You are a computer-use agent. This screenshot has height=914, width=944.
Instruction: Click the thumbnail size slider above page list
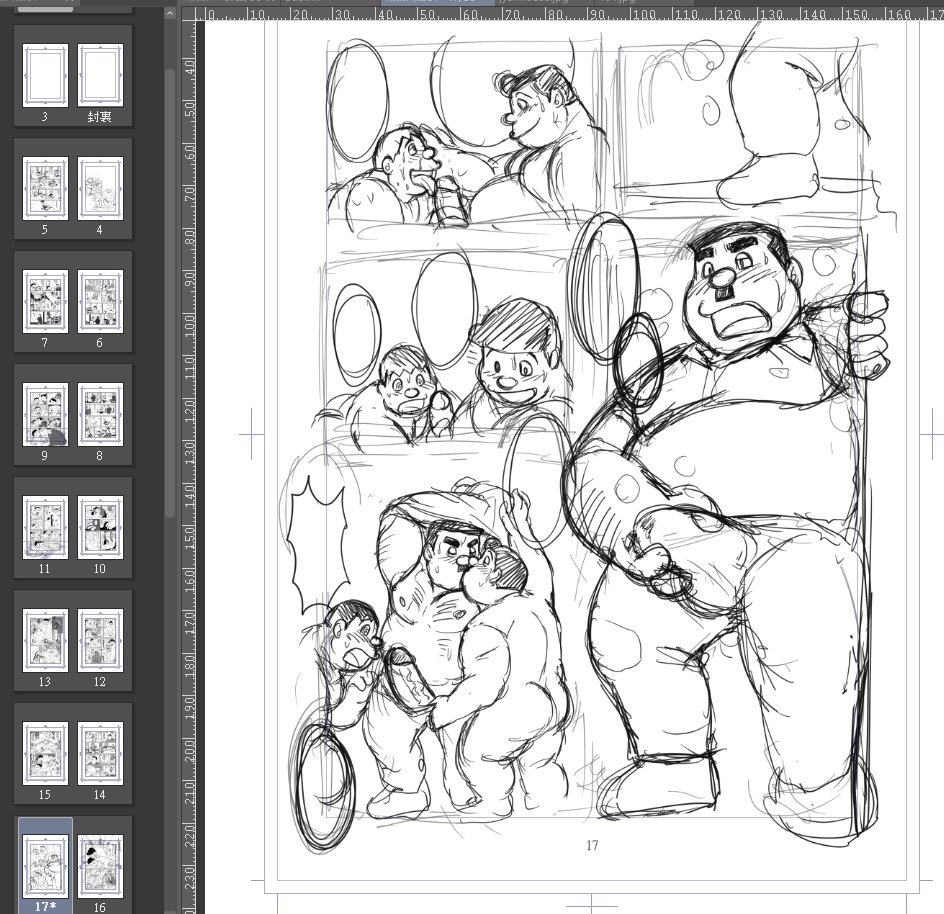pos(45,8)
